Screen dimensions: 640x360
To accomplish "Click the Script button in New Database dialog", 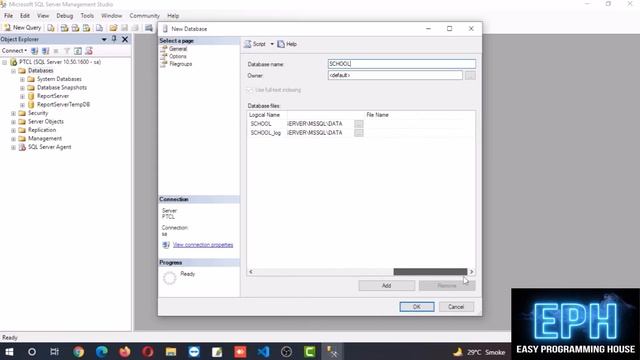I will [x=255, y=44].
